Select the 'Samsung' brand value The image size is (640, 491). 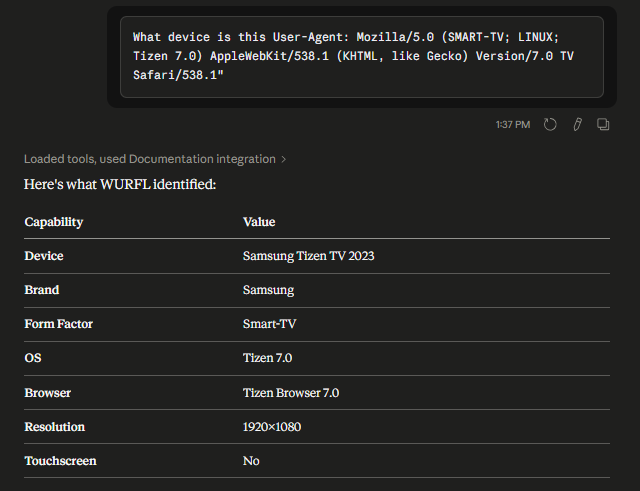pos(268,290)
